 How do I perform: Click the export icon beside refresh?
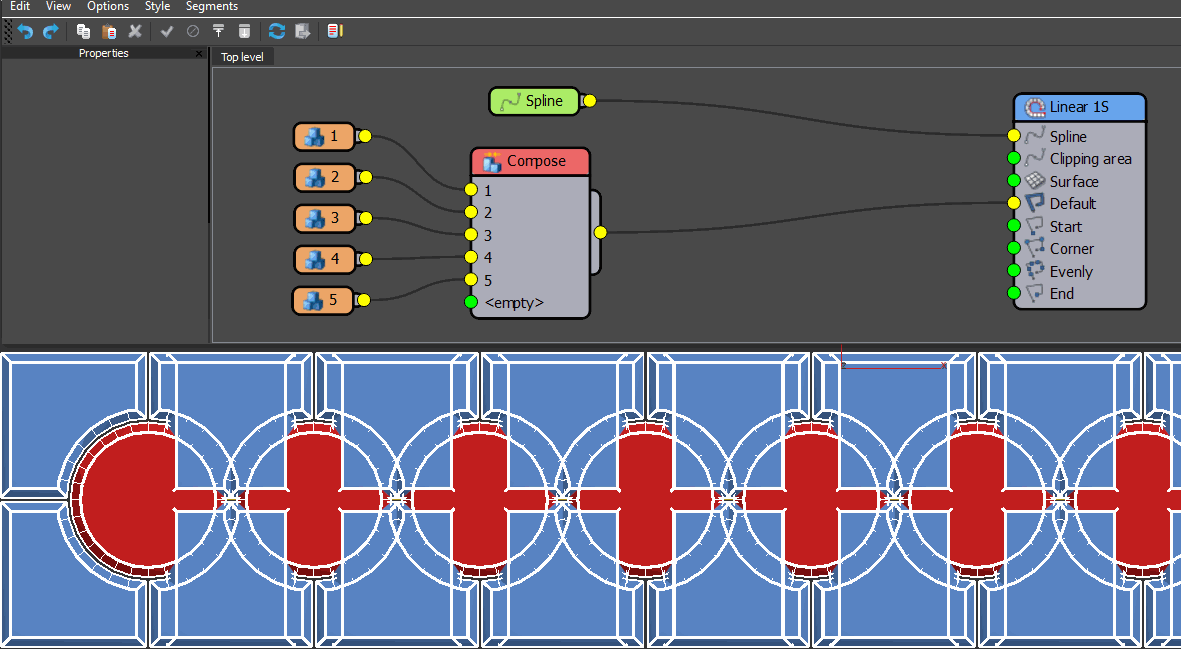(x=302, y=32)
